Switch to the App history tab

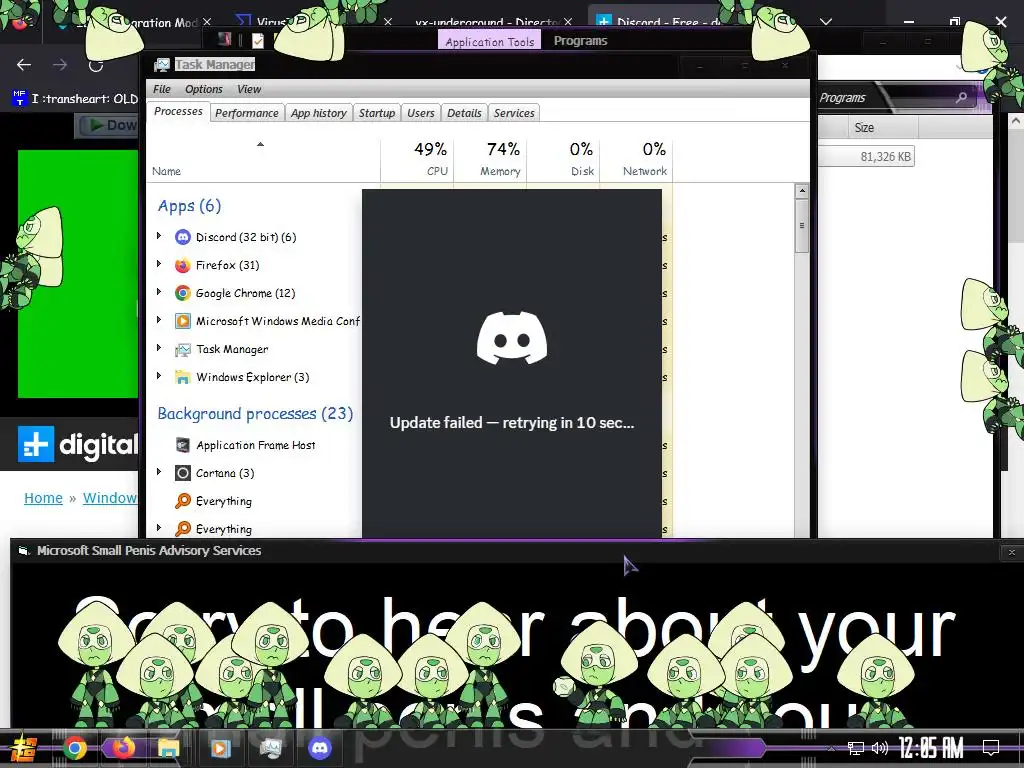(x=319, y=113)
